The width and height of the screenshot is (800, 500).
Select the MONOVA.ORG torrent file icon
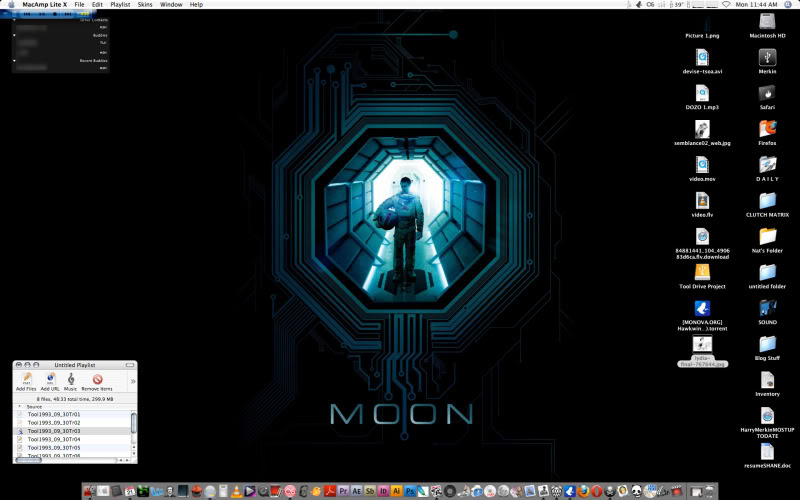[702, 308]
